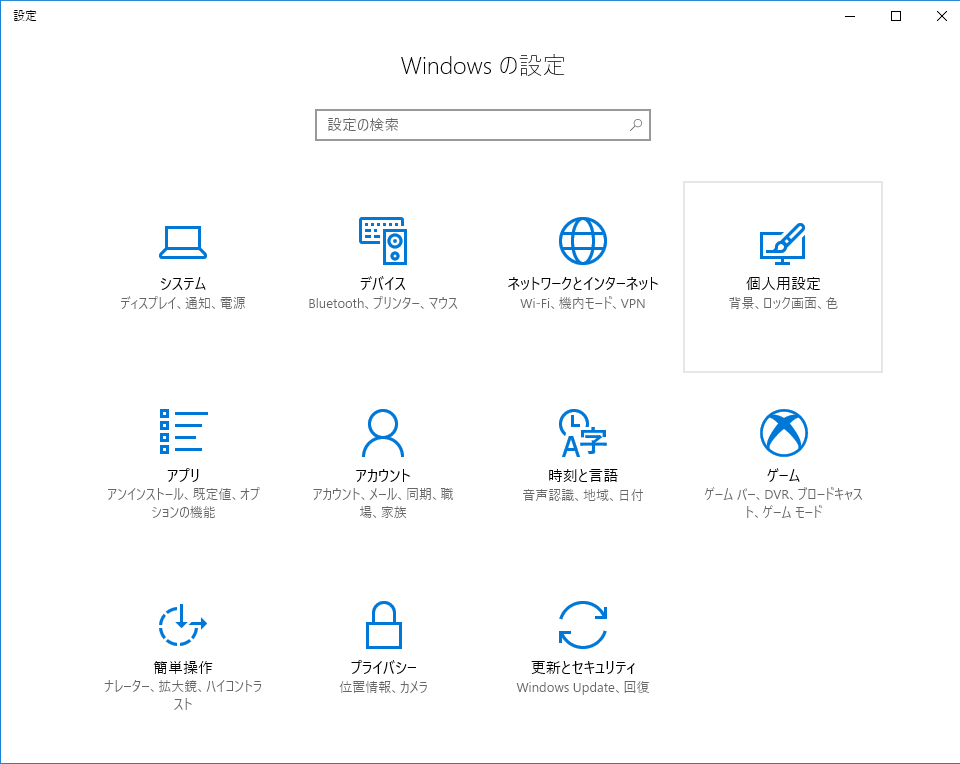Click the 個人用設定 title label

[783, 283]
